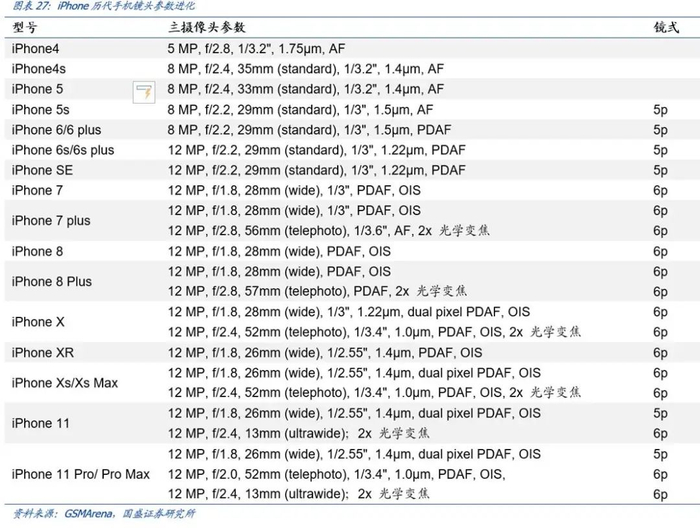Click the 6p value in iPhone XR row

660,353
